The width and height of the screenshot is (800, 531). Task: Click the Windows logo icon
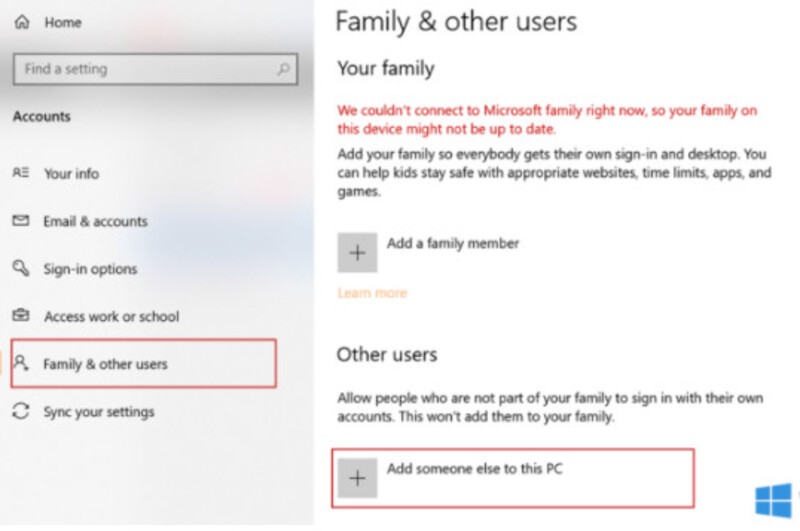[x=773, y=500]
